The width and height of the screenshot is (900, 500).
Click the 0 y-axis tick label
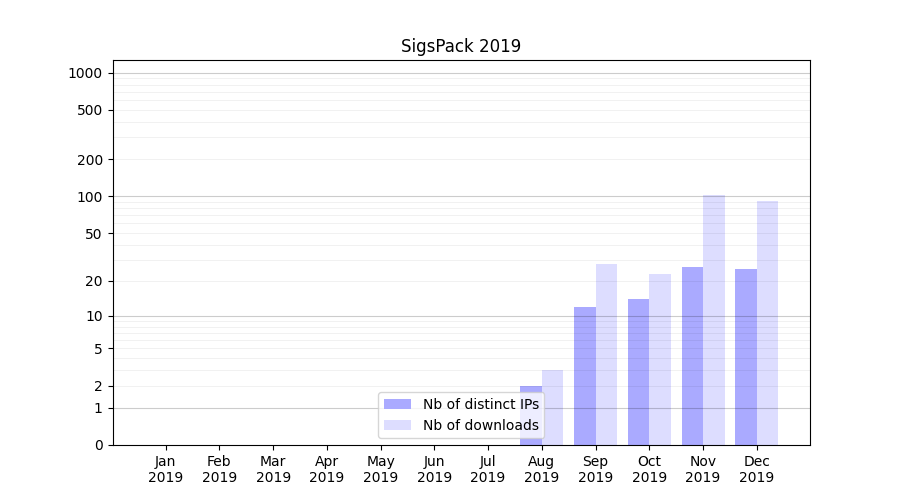click(99, 445)
